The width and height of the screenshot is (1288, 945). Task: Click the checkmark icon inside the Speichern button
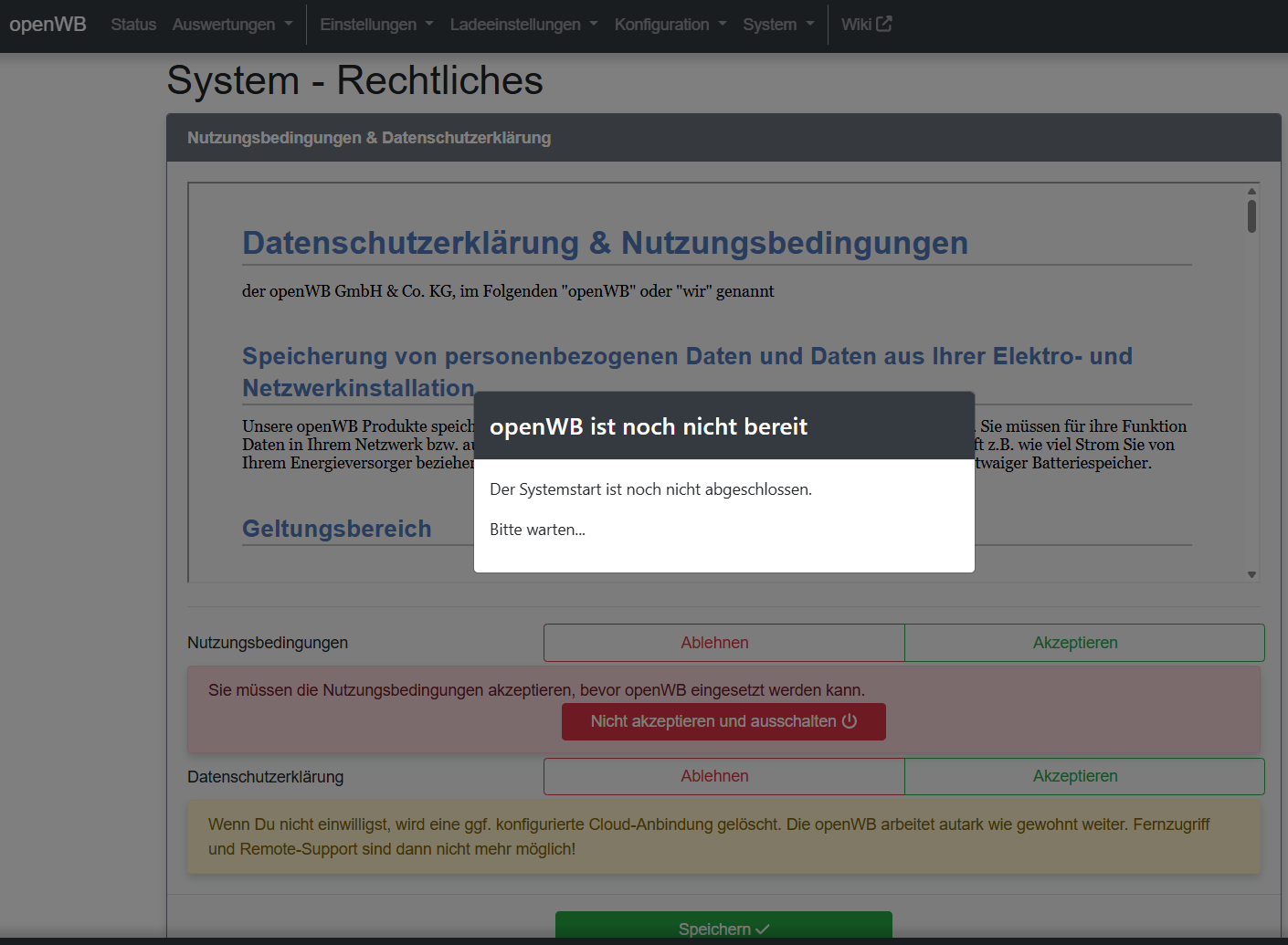[x=762, y=929]
